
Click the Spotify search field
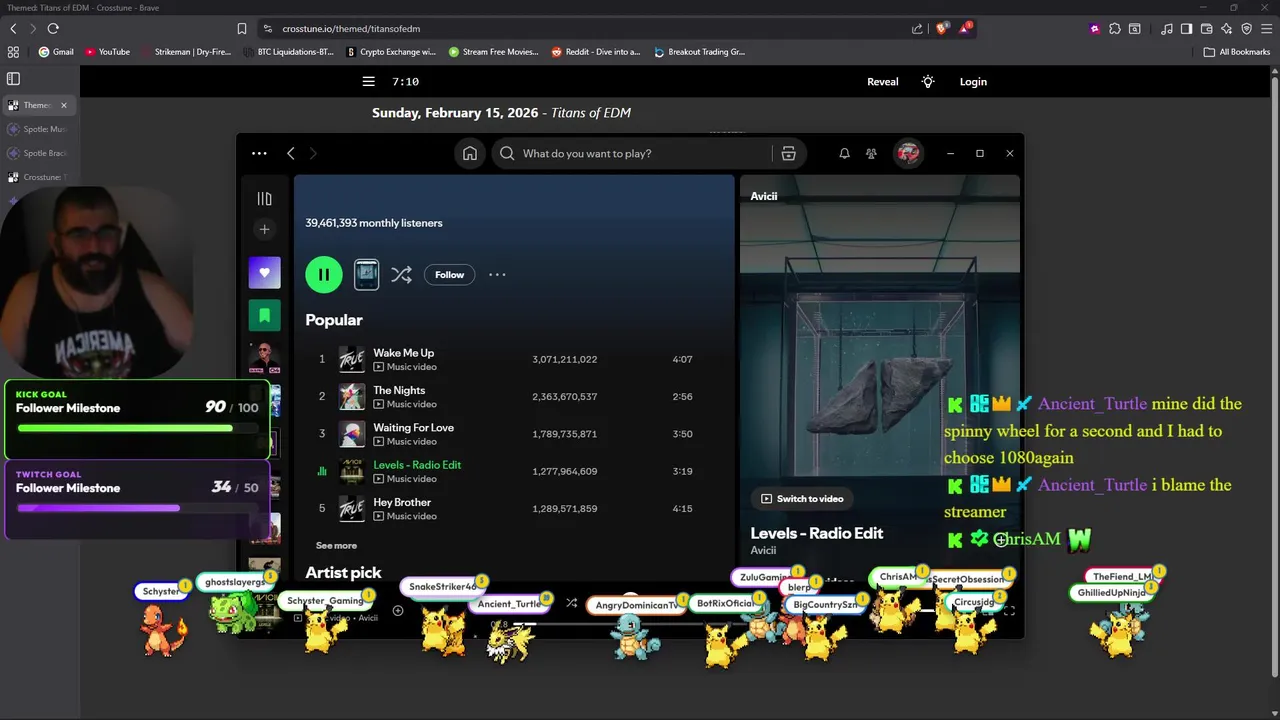coord(640,153)
